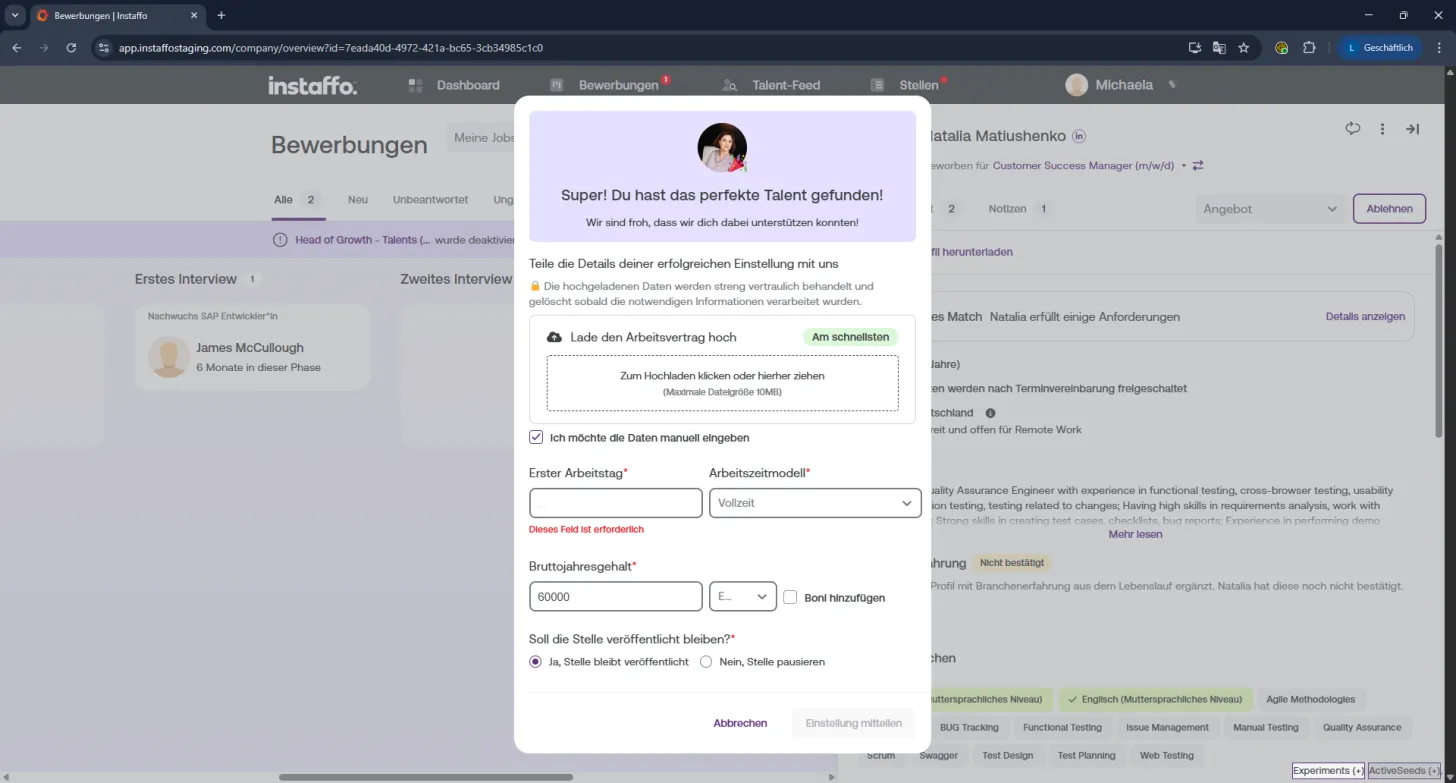Expand Mehr lesen in profile
Screen dimensions: 1456x783
pyautogui.click(x=1135, y=534)
